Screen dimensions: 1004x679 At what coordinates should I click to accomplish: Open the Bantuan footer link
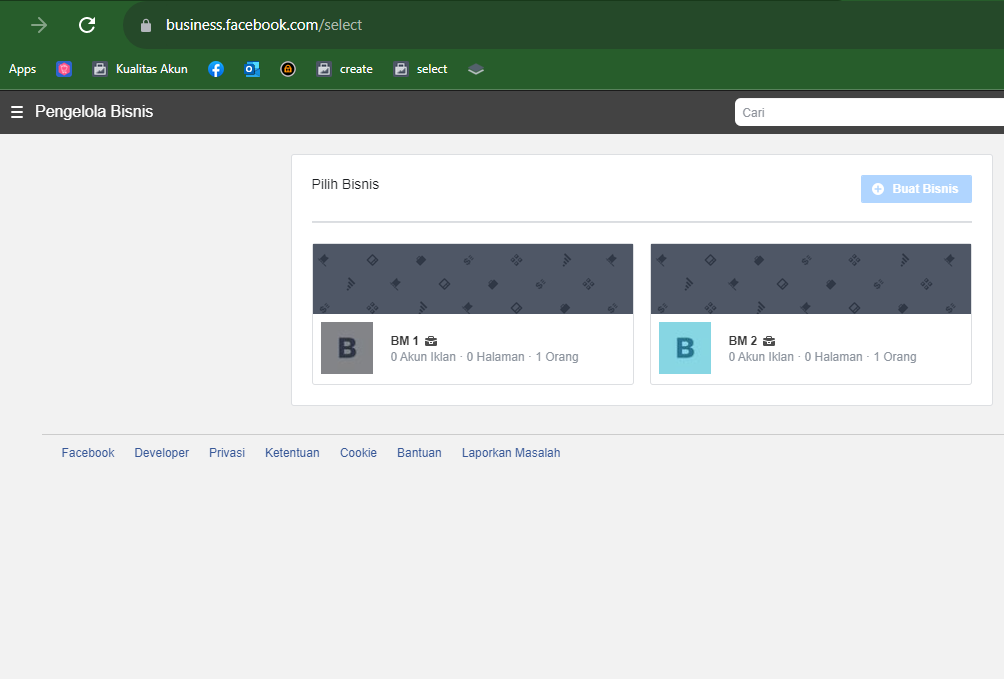point(419,453)
